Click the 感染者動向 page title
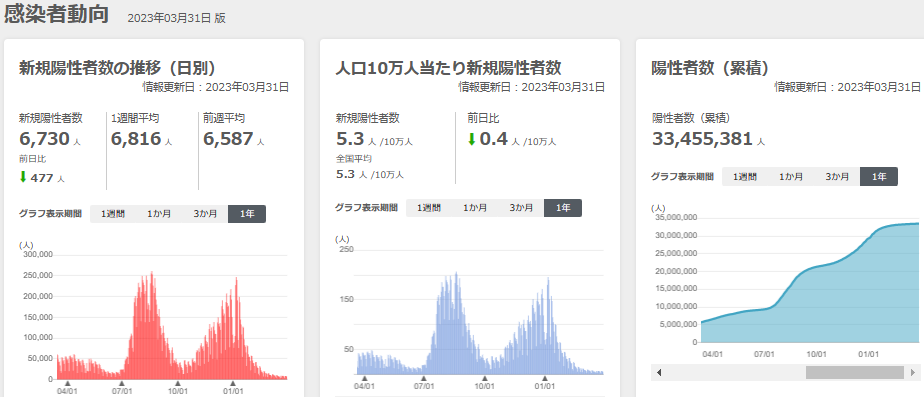 [57, 14]
